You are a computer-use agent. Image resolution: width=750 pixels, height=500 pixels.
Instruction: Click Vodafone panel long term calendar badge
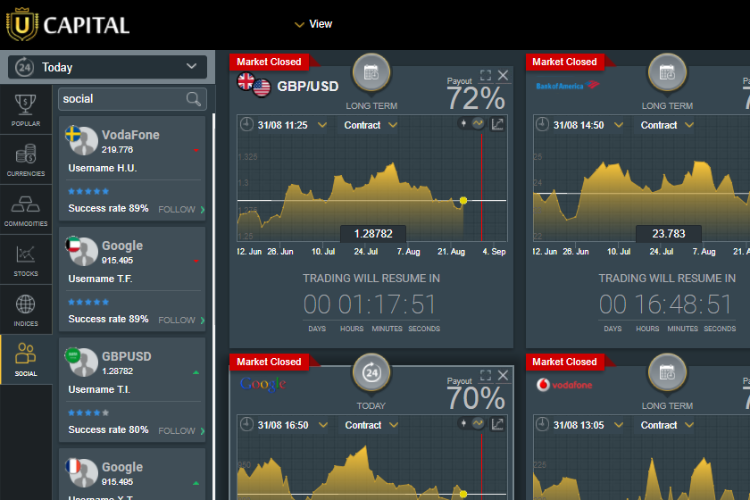click(x=667, y=373)
